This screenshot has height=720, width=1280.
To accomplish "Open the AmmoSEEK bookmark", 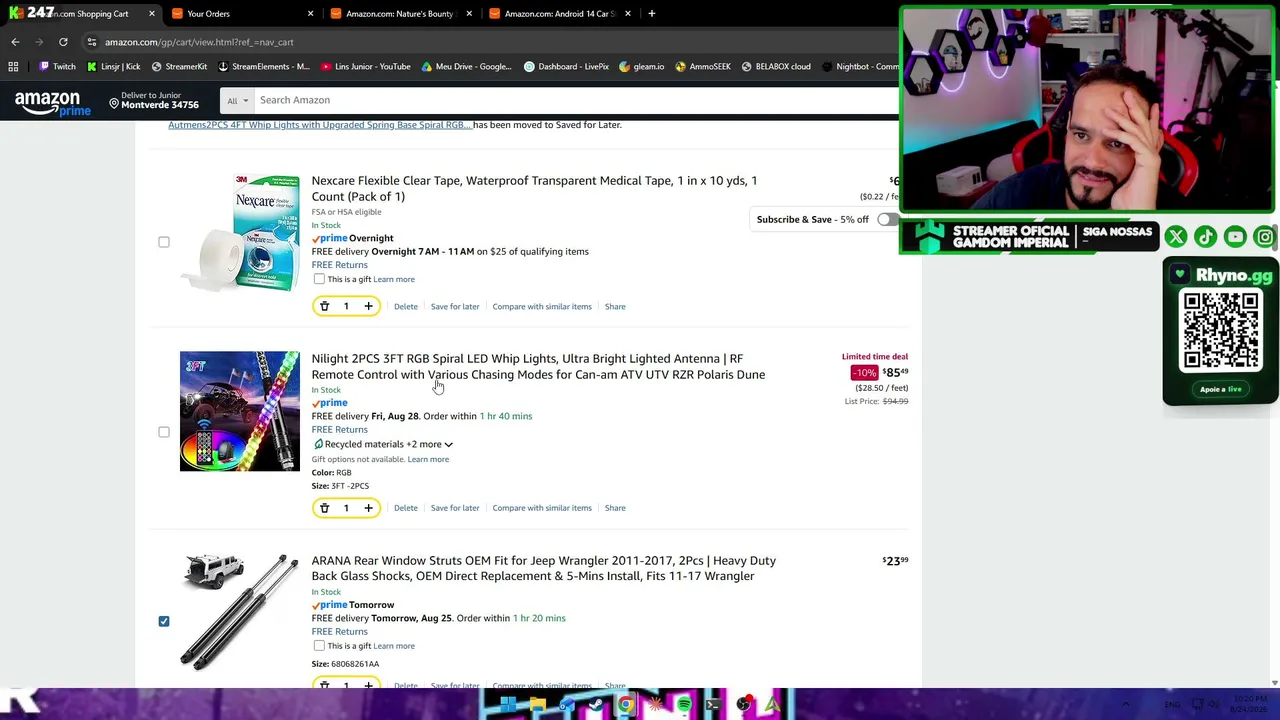I will [703, 67].
